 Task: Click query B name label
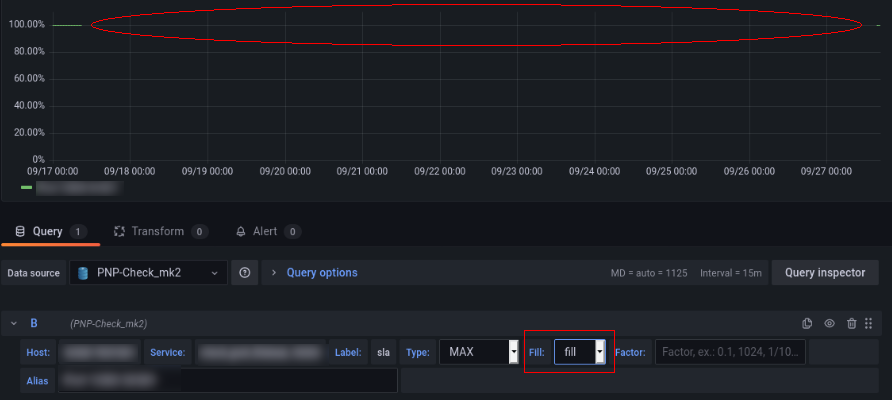point(34,323)
